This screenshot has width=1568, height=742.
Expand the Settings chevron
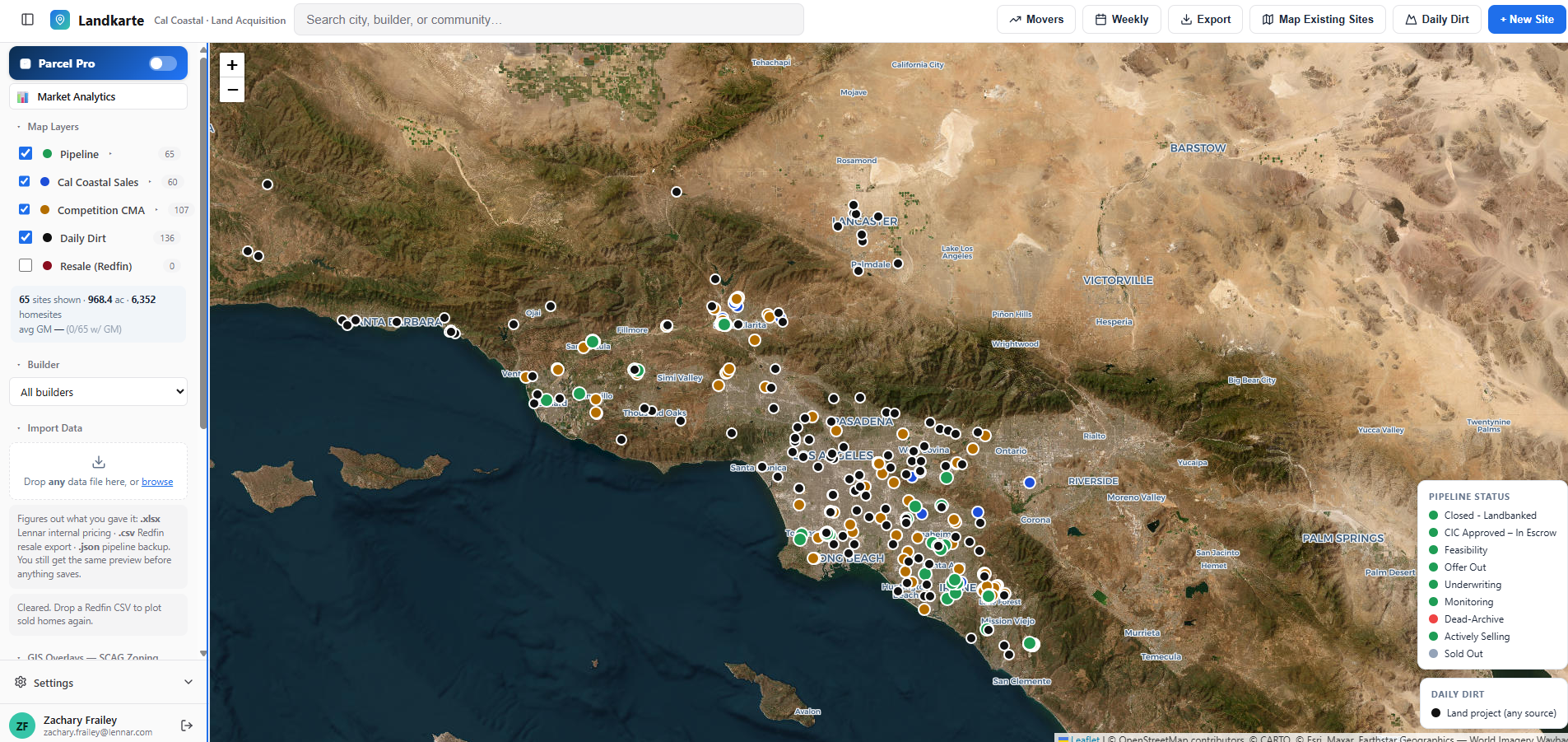[x=188, y=682]
